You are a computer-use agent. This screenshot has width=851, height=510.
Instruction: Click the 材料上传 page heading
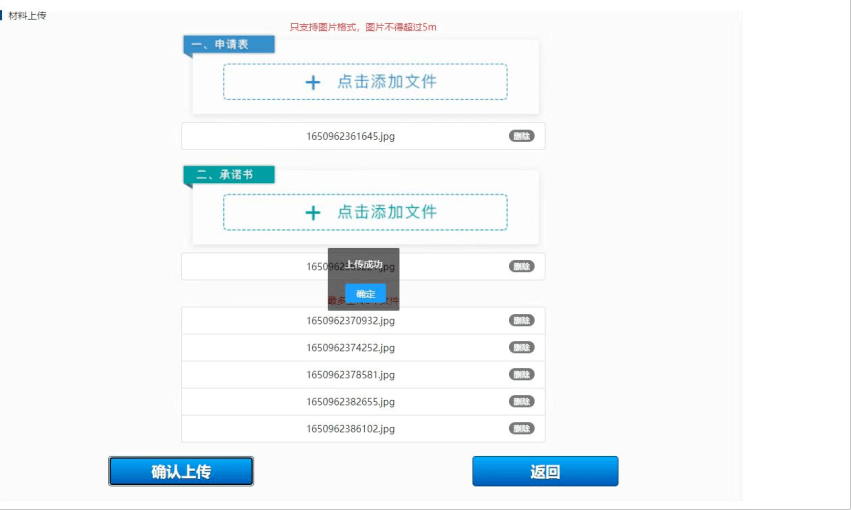[27, 16]
